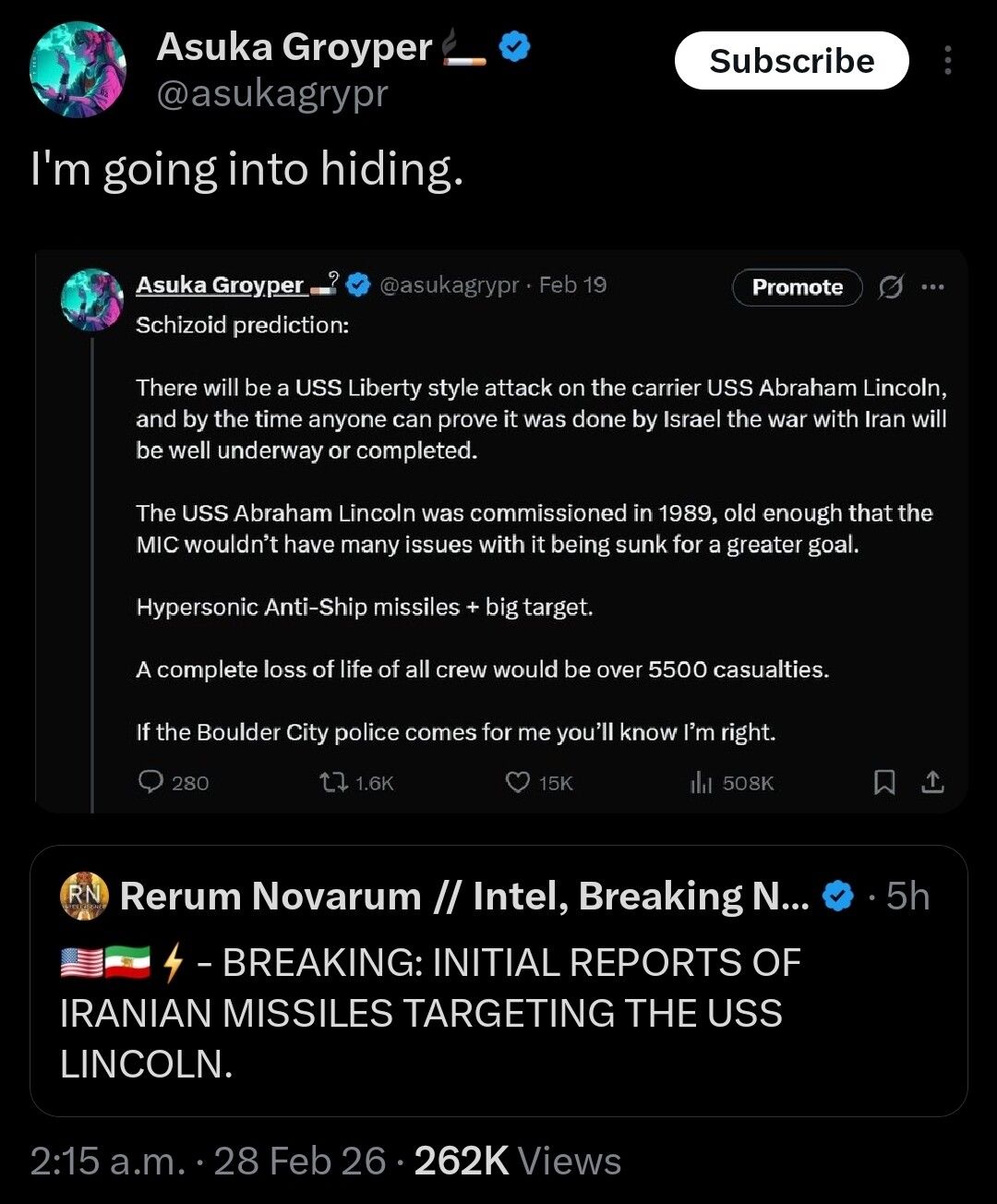The image size is (997, 1204).
Task: Click the small avatar in quoted post
Action: click(x=92, y=300)
